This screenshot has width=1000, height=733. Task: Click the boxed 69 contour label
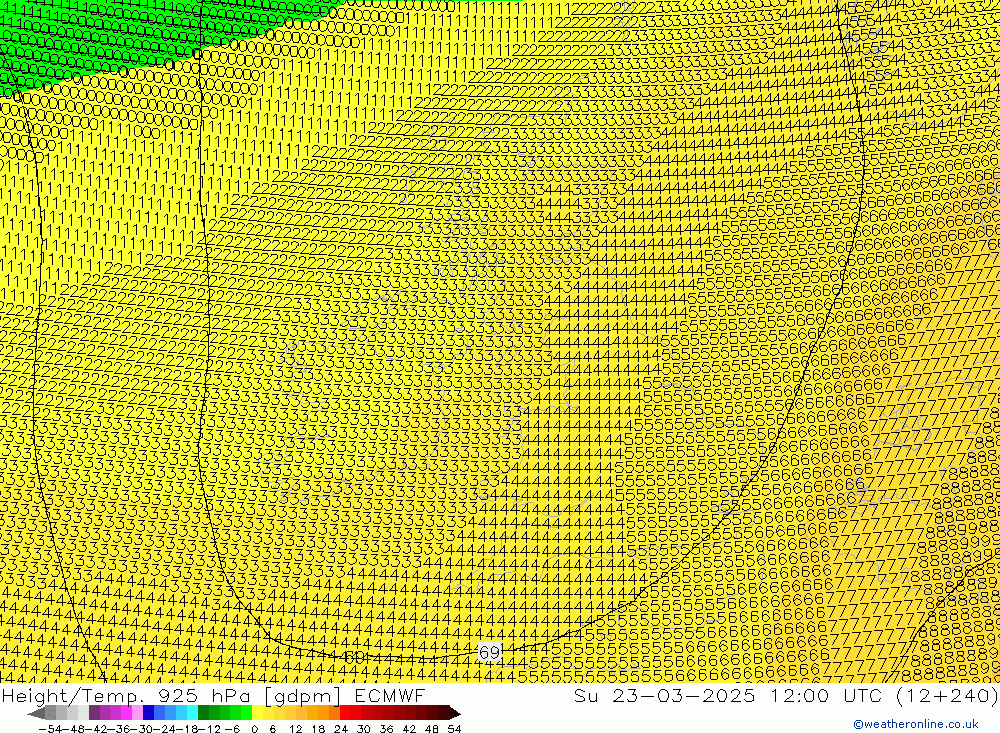pyautogui.click(x=489, y=652)
